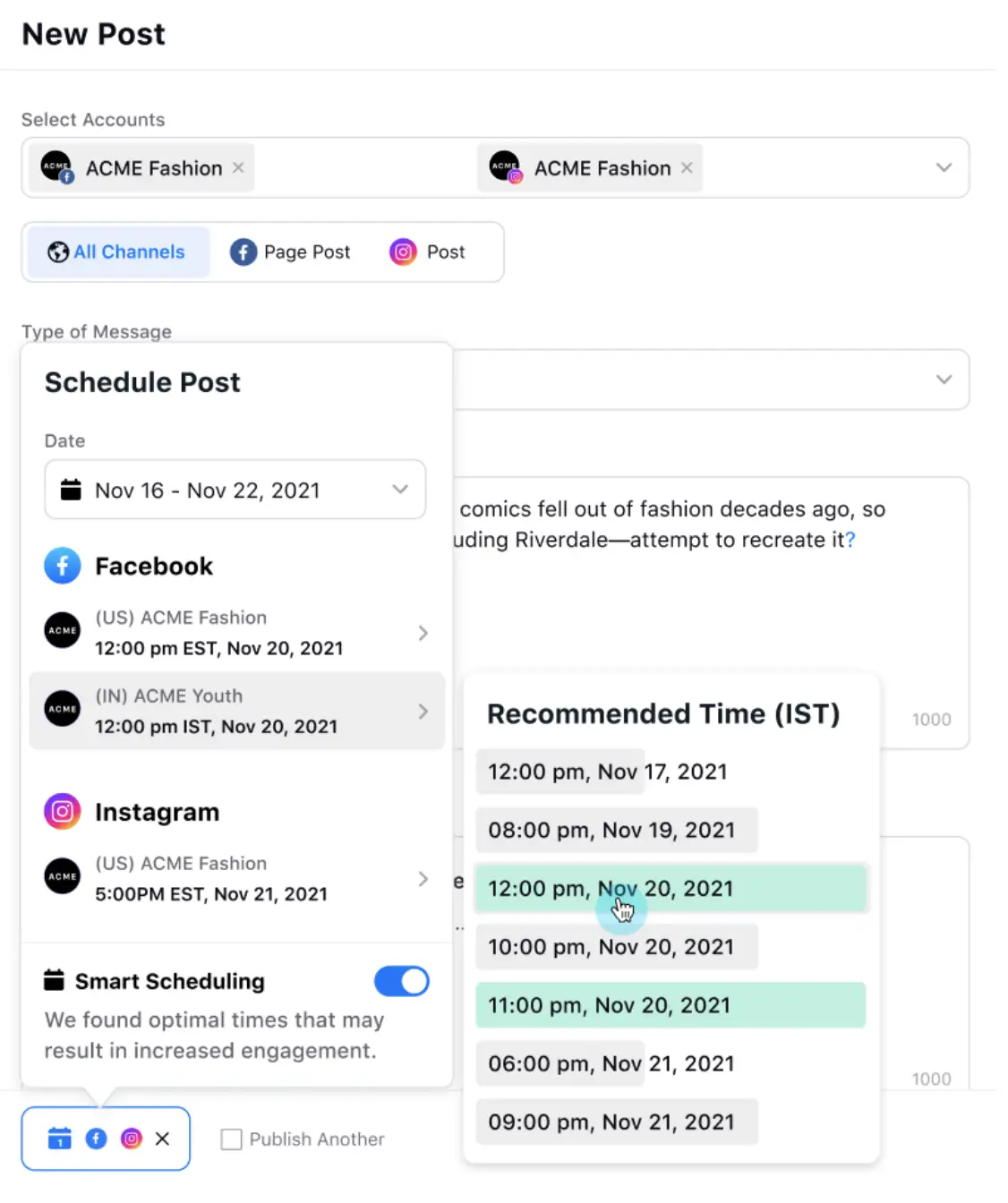The image size is (1008, 1203).
Task: Remove the Facebook ACME Fashion account chip
Action: (x=238, y=167)
